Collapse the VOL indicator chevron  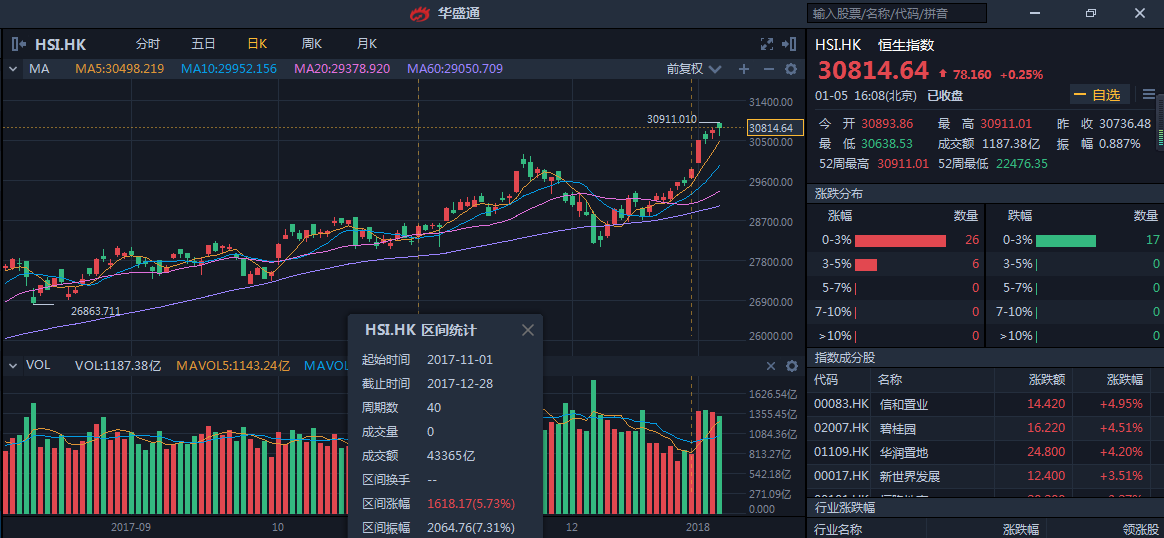pyautogui.click(x=13, y=366)
